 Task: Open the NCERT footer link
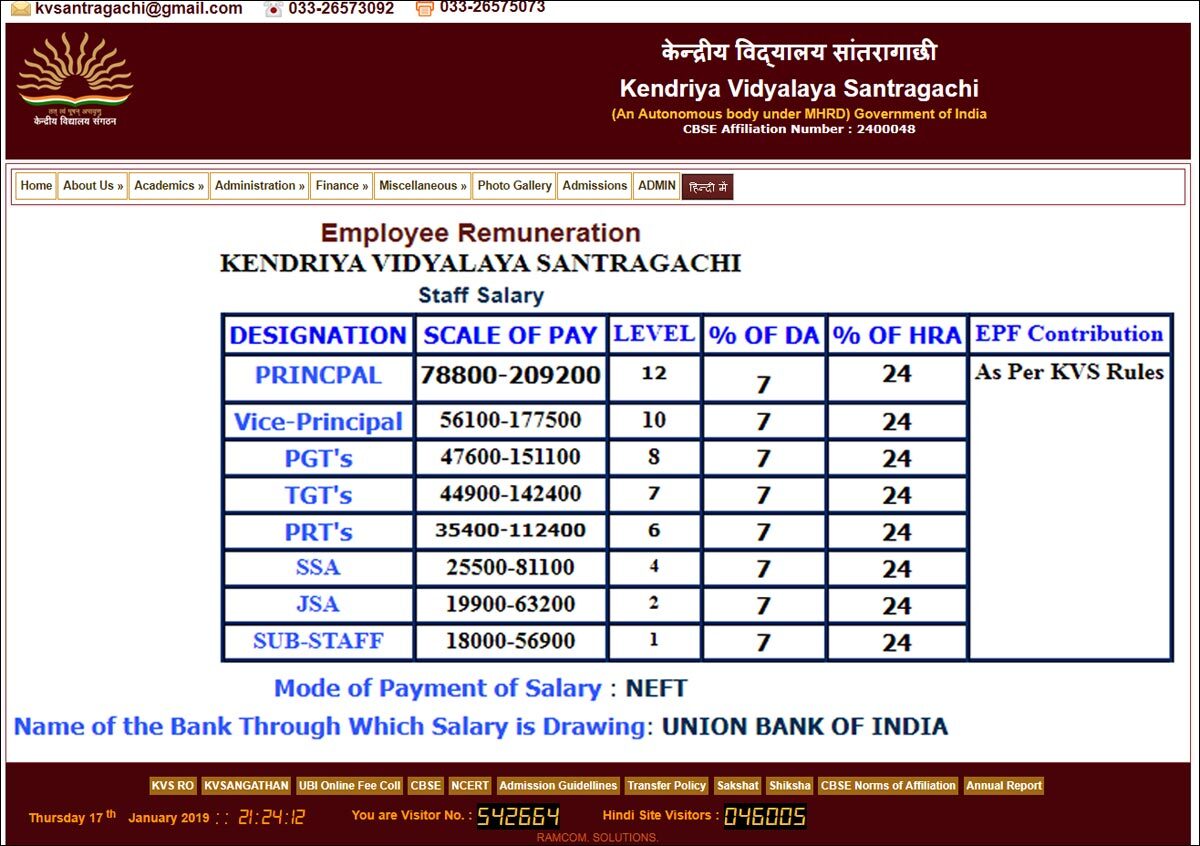click(469, 785)
